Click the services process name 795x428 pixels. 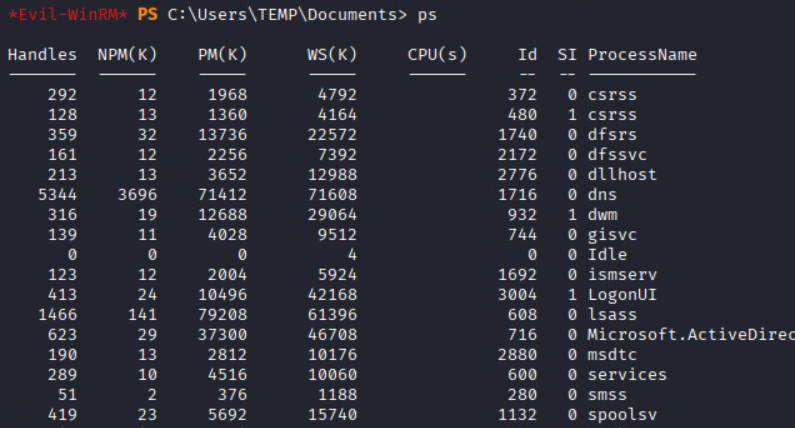pos(627,375)
